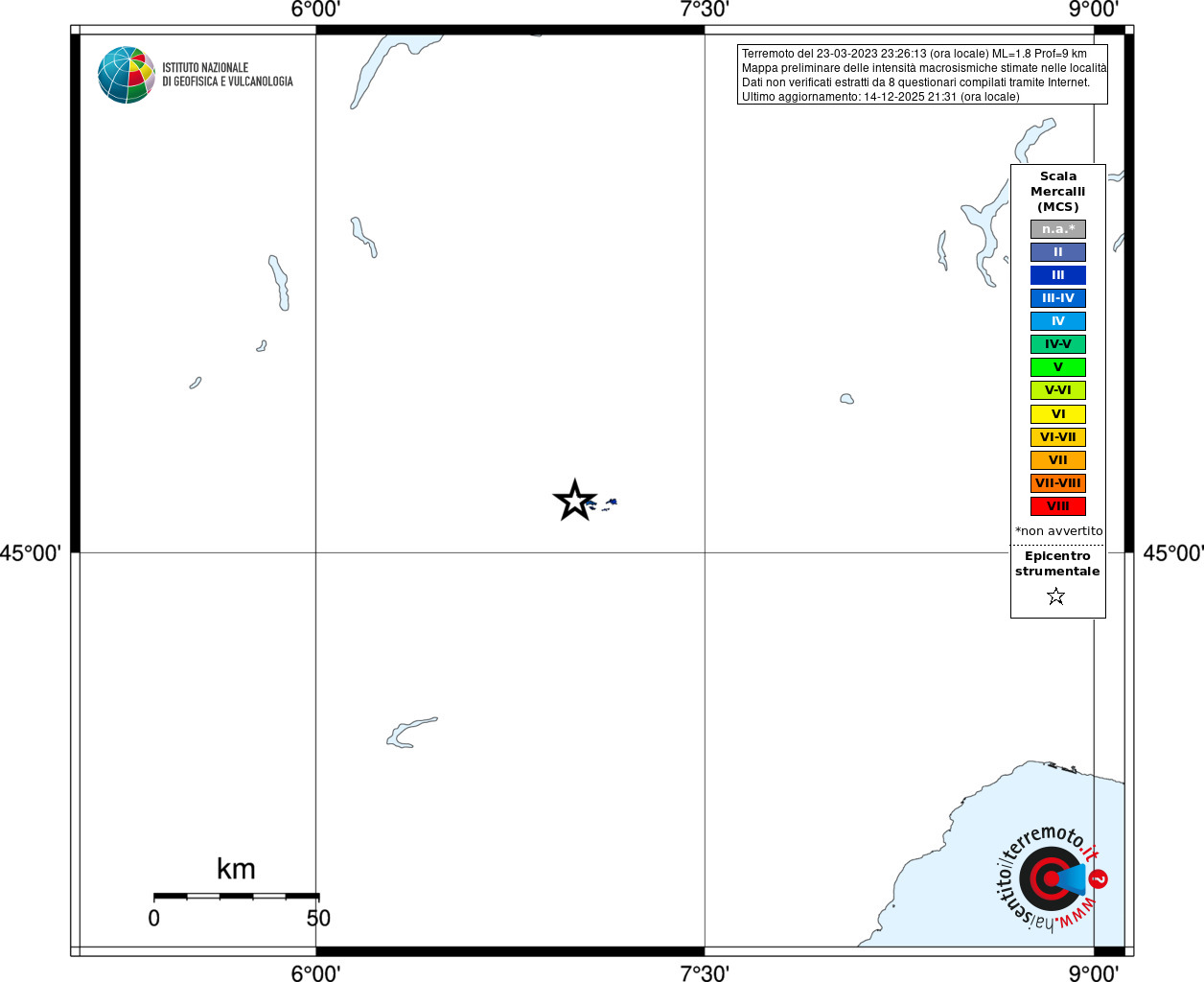Click the small lake near the 7°30' meridian
Image resolution: width=1204 pixels, height=982 pixels.
(x=846, y=399)
